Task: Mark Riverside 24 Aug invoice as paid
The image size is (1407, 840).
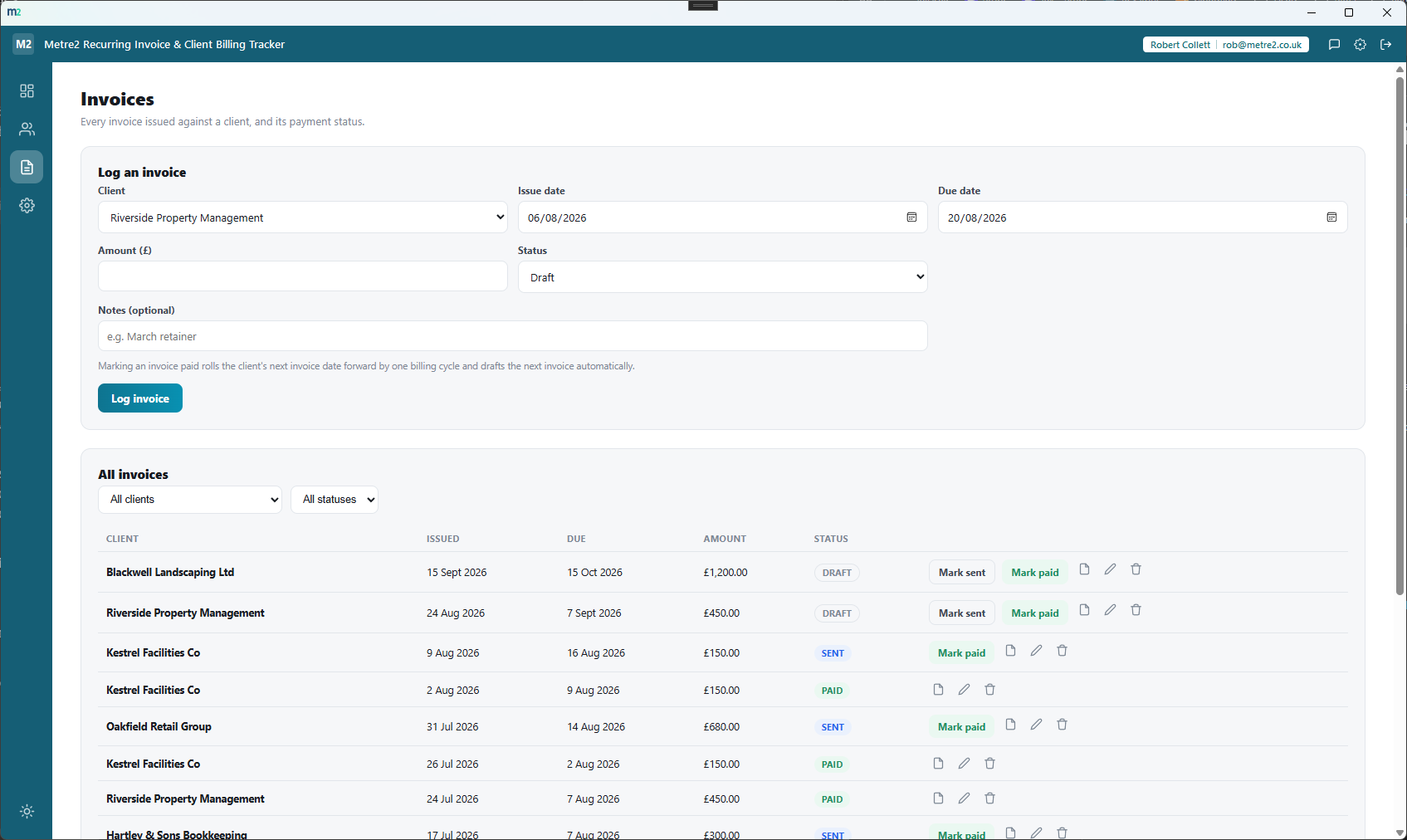Action: click(x=1035, y=613)
